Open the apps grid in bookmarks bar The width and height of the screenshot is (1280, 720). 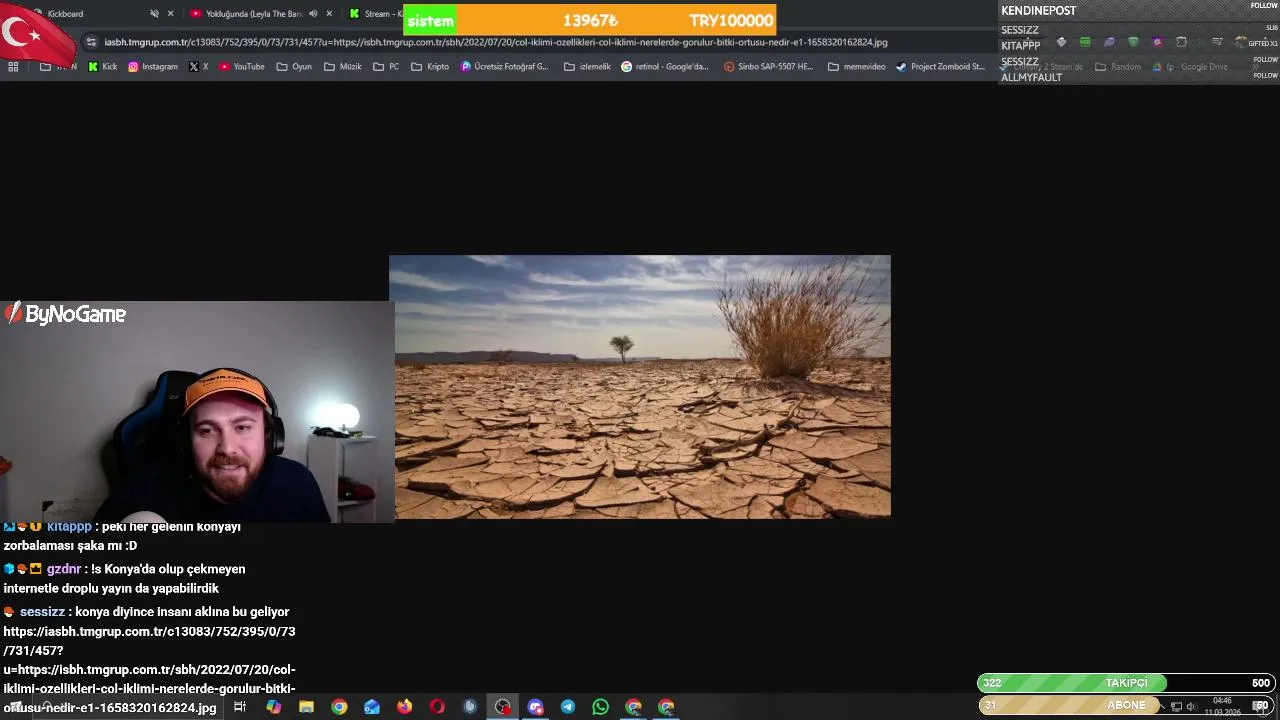[x=13, y=67]
